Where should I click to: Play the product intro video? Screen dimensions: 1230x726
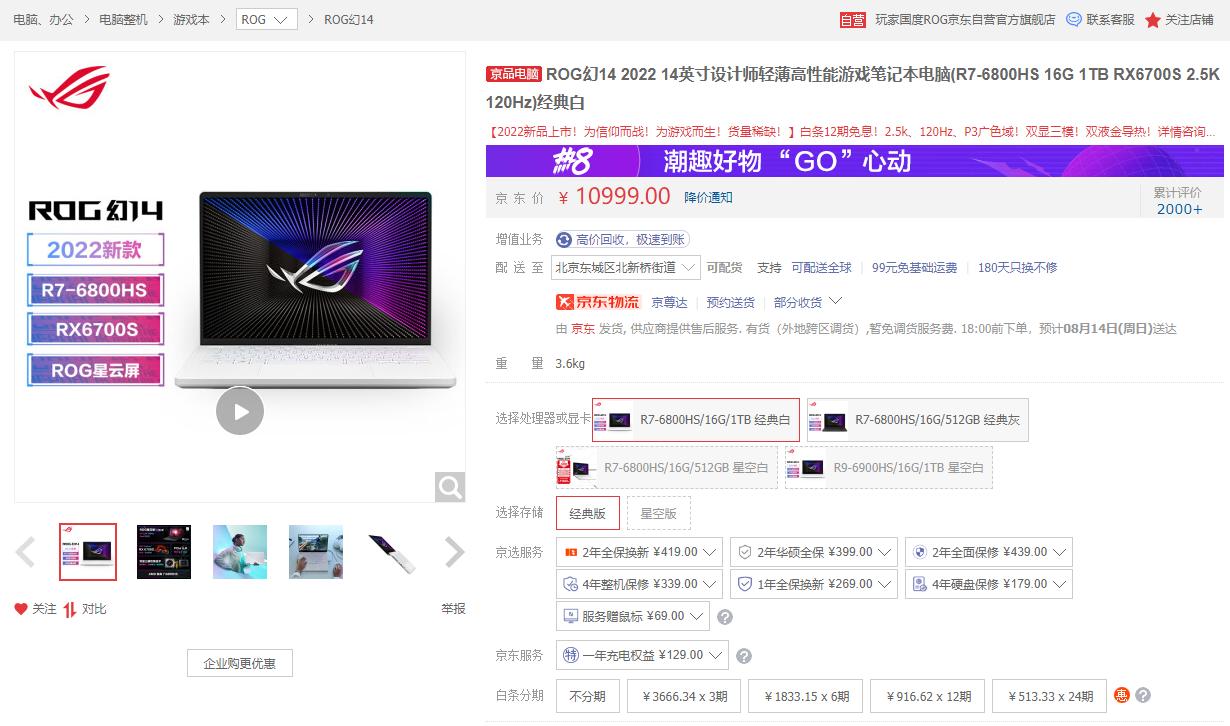[239, 411]
